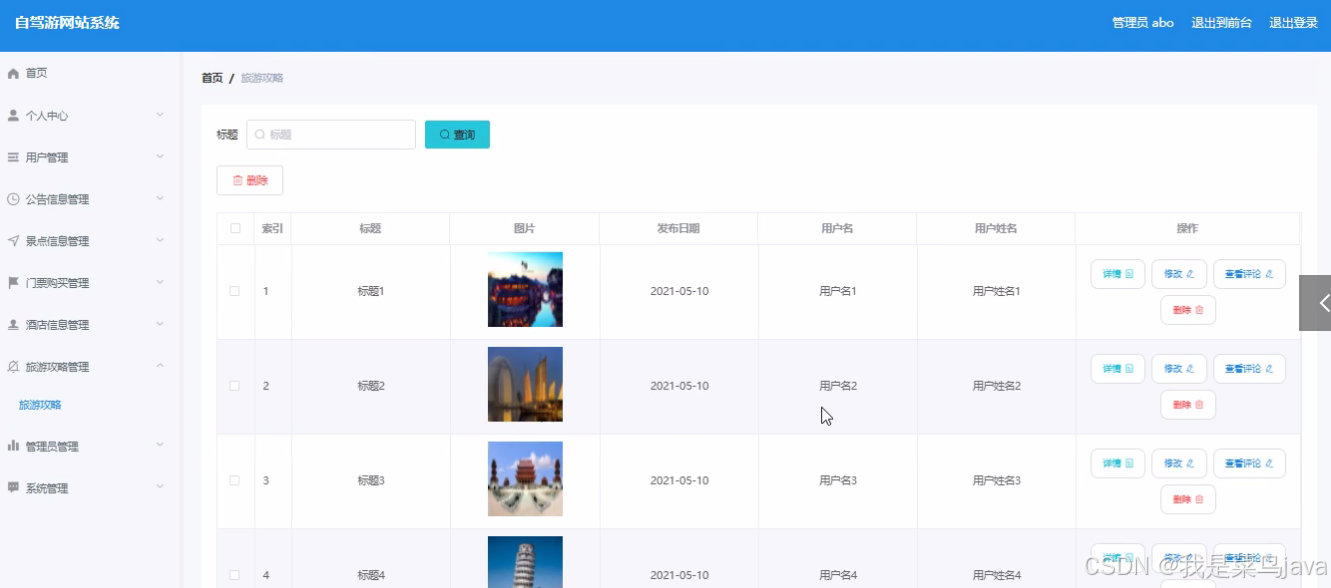
Task: Click the leaning tower thumbnail in row 标题4
Action: tap(525, 562)
